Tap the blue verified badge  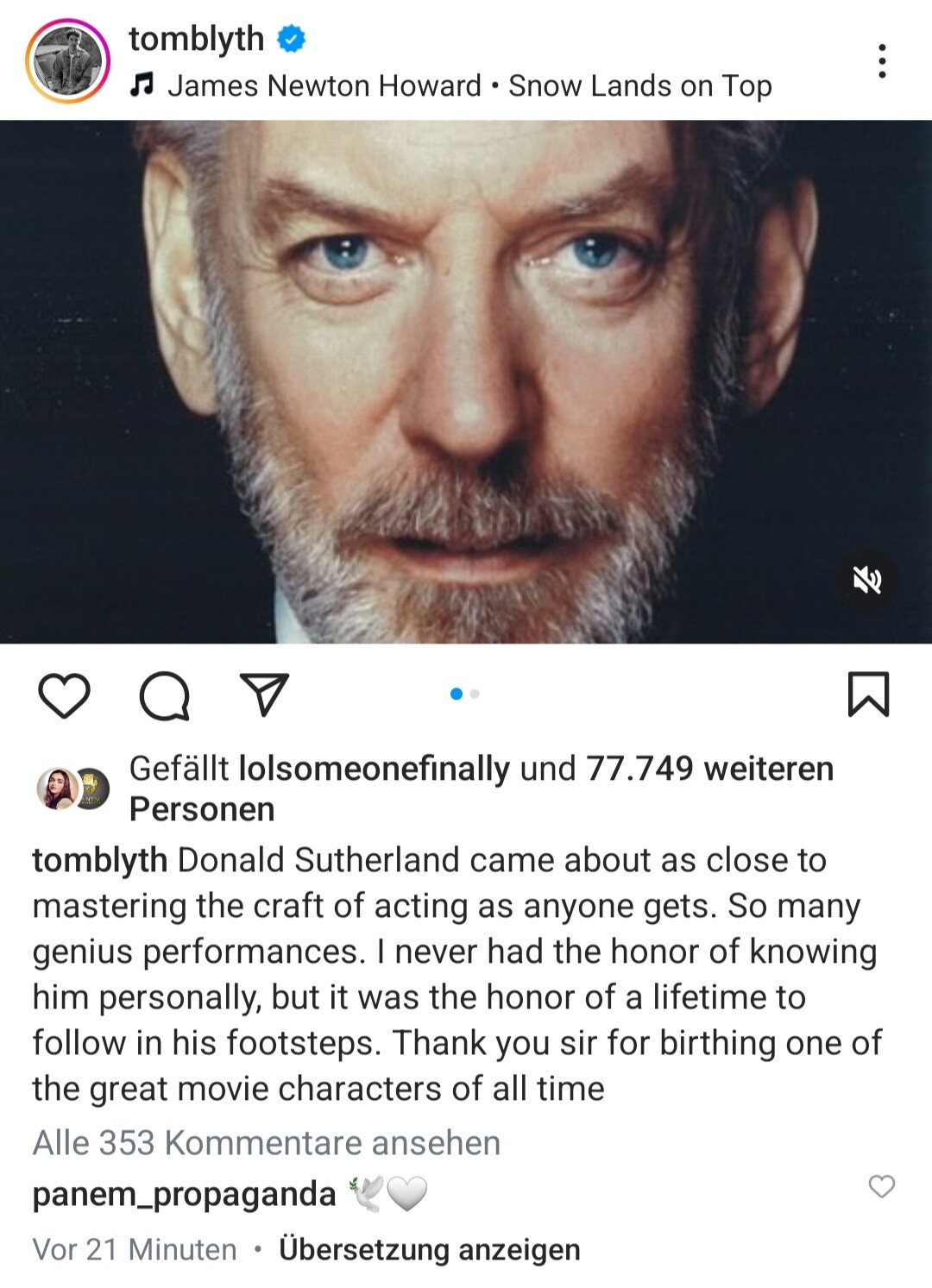click(x=292, y=39)
